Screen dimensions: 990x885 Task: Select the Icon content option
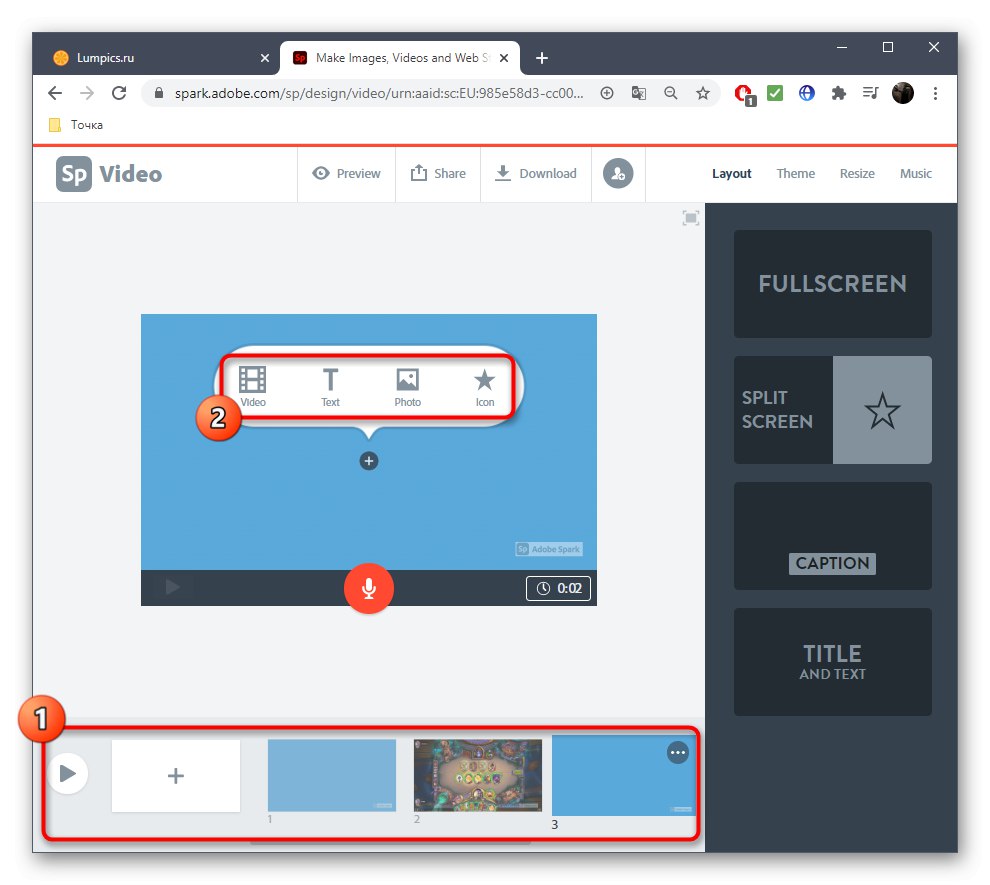[484, 386]
